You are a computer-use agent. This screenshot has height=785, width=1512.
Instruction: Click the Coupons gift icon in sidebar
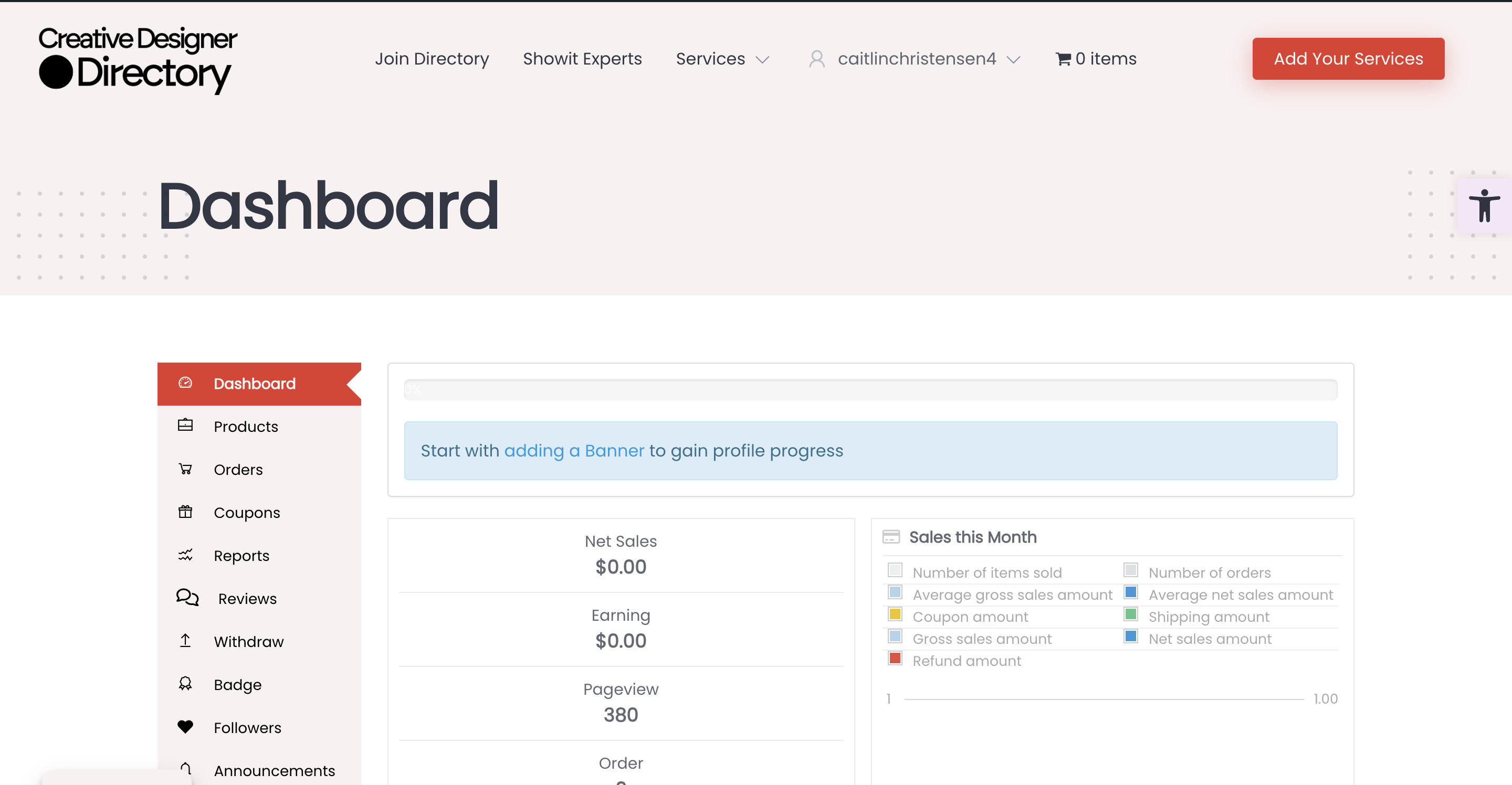pos(185,512)
